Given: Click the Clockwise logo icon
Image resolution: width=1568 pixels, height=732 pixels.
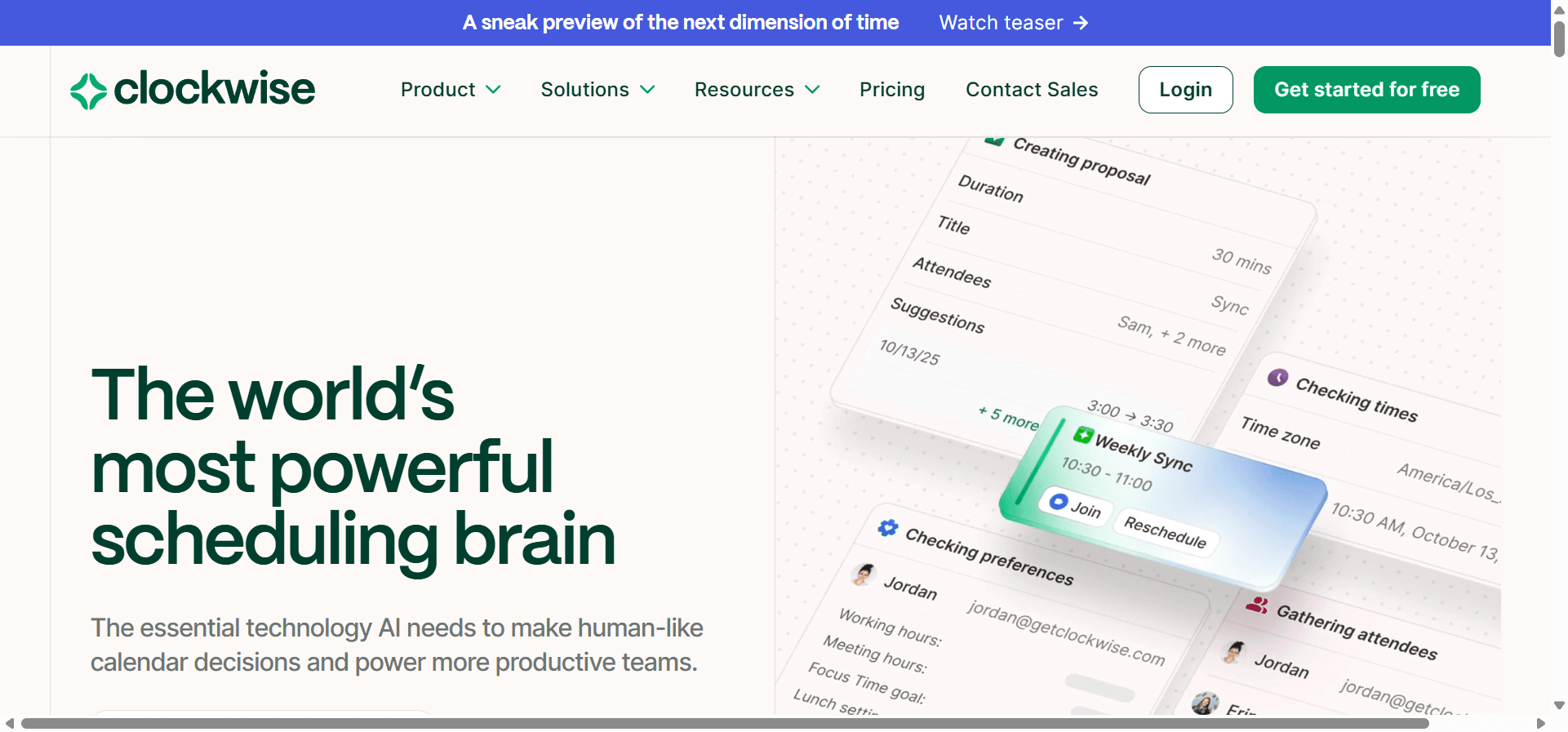Looking at the screenshot, I should pyautogui.click(x=88, y=91).
